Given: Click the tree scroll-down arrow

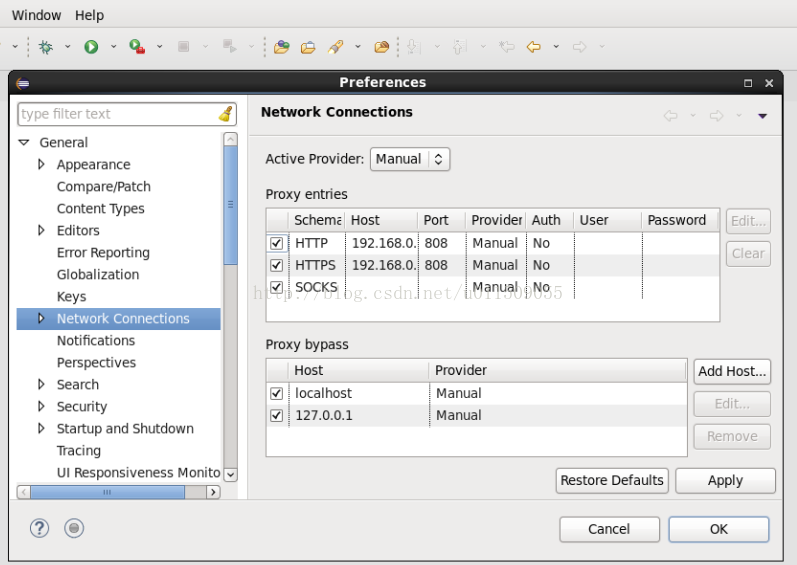Looking at the screenshot, I should (x=230, y=475).
